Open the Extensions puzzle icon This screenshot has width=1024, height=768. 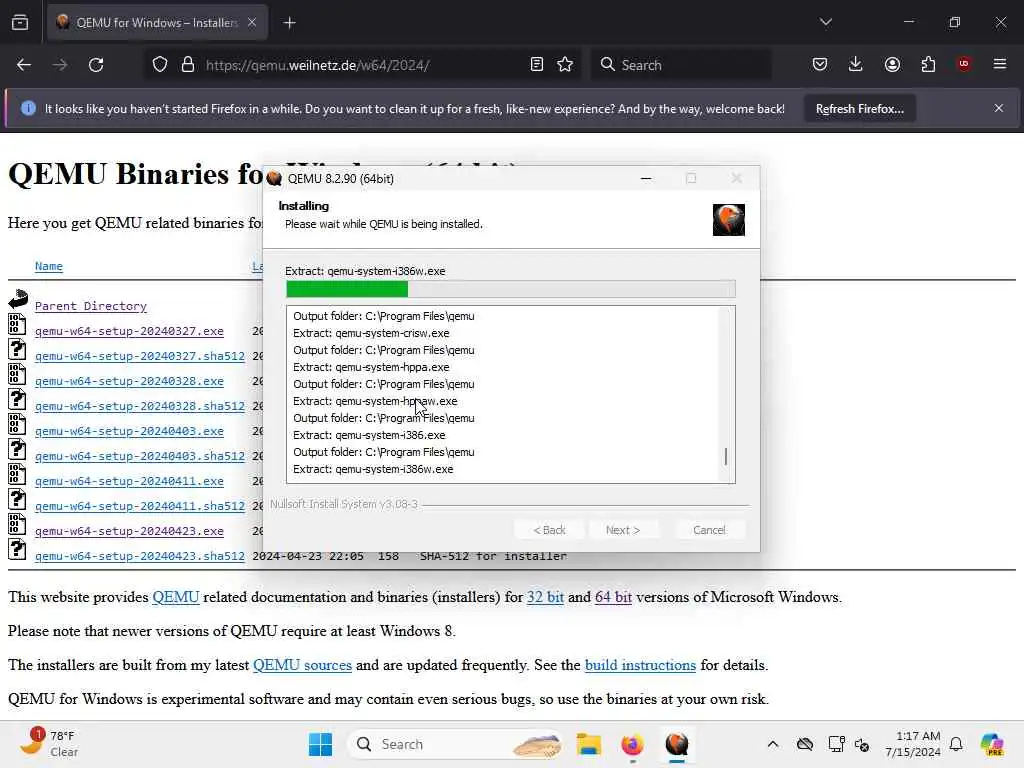click(x=928, y=65)
